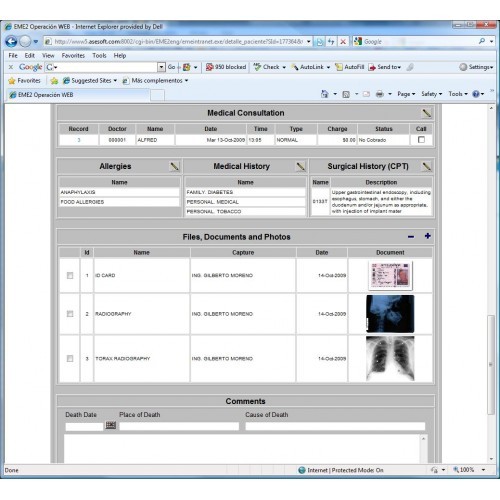The width and height of the screenshot is (500, 500).
Task: Go back with browser Back arrow
Action: click(11, 42)
